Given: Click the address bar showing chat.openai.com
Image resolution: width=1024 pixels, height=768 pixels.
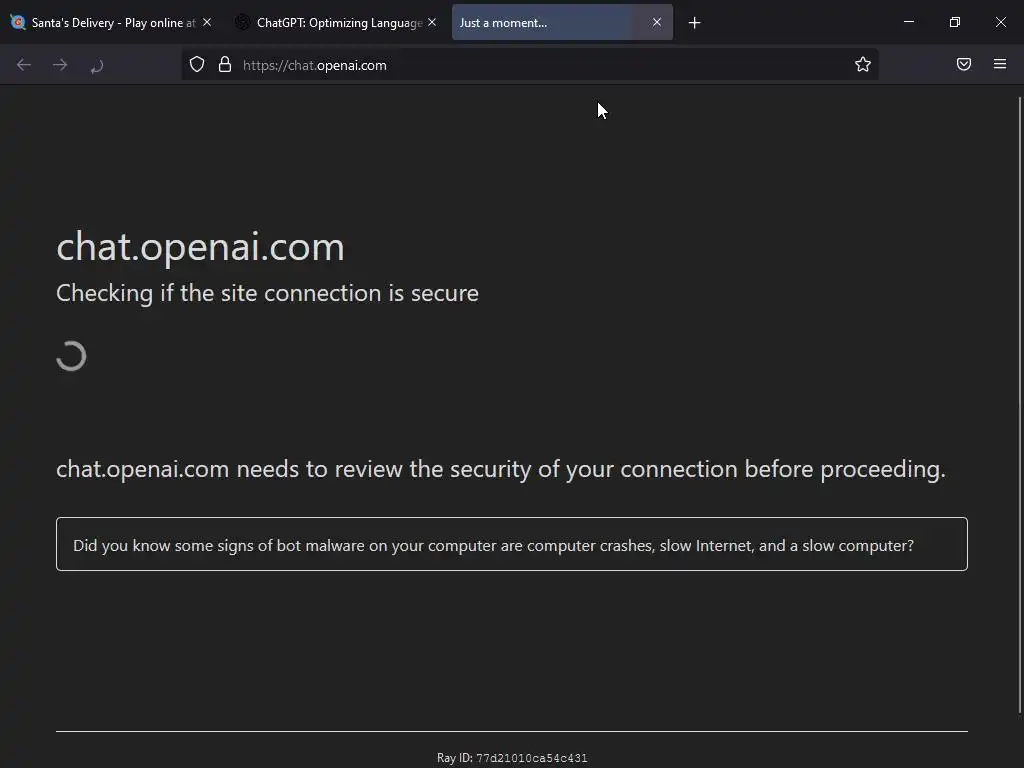Looking at the screenshot, I should click(x=529, y=65).
